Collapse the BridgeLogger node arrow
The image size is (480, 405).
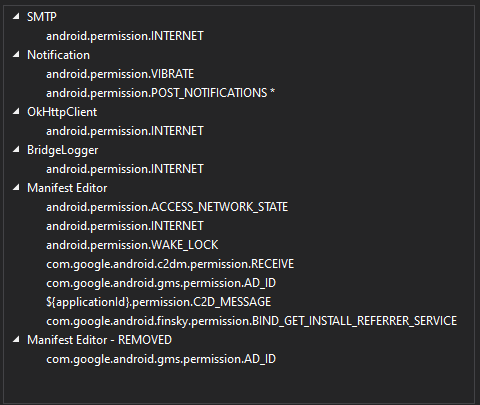16,150
